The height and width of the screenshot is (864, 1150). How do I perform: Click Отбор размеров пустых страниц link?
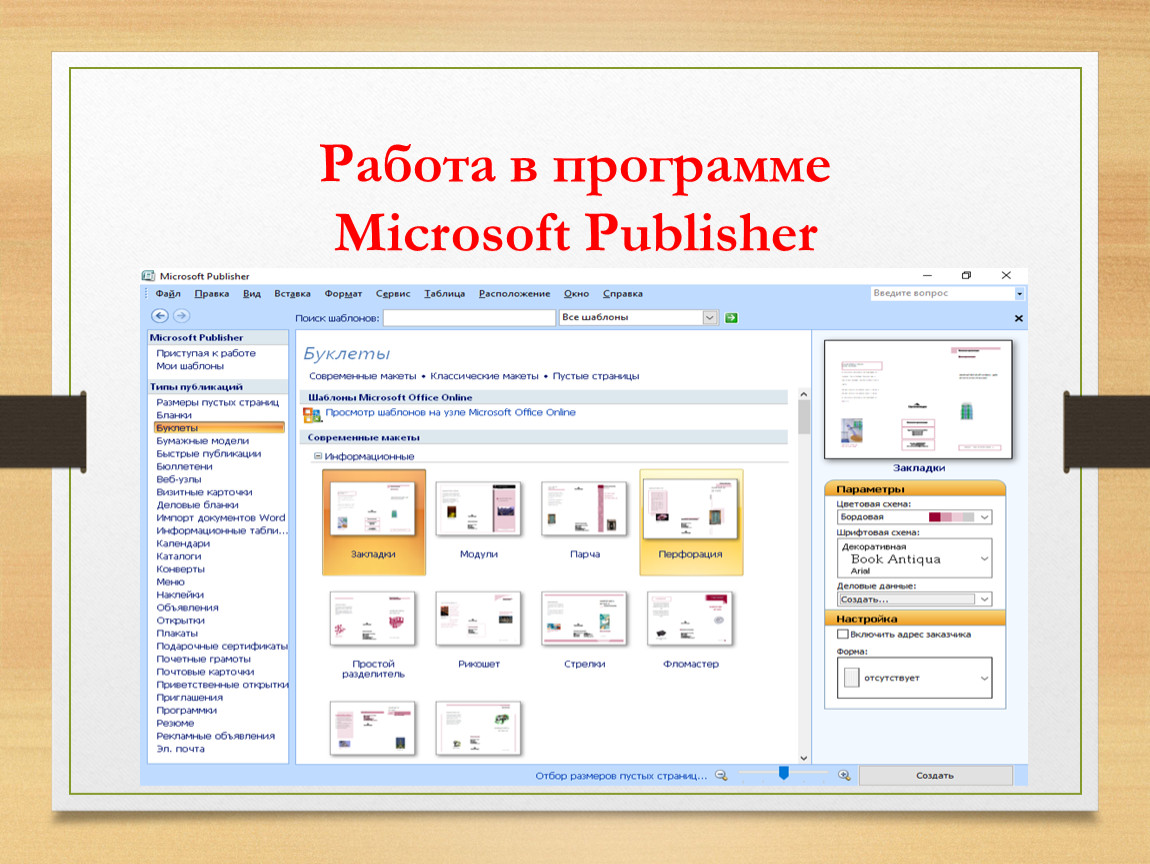[x=621, y=775]
